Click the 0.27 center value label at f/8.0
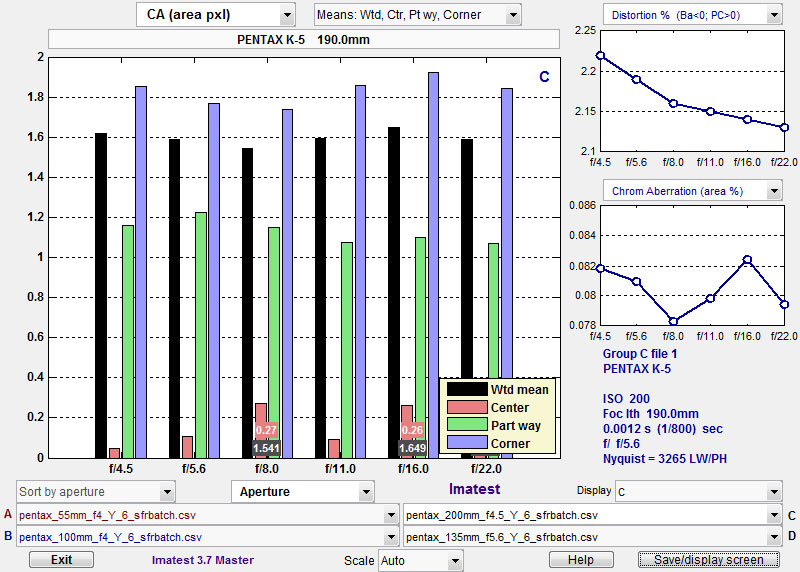This screenshot has height=572, width=800. (x=266, y=430)
